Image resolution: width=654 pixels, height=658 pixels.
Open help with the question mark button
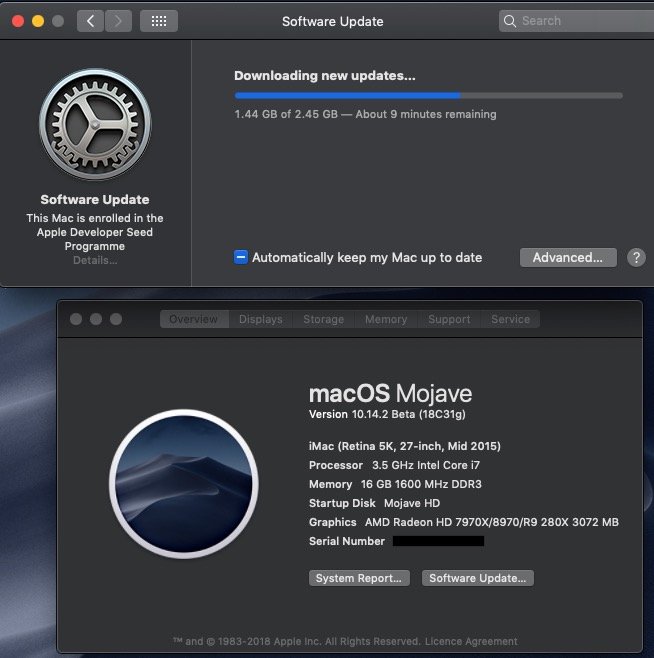(636, 257)
